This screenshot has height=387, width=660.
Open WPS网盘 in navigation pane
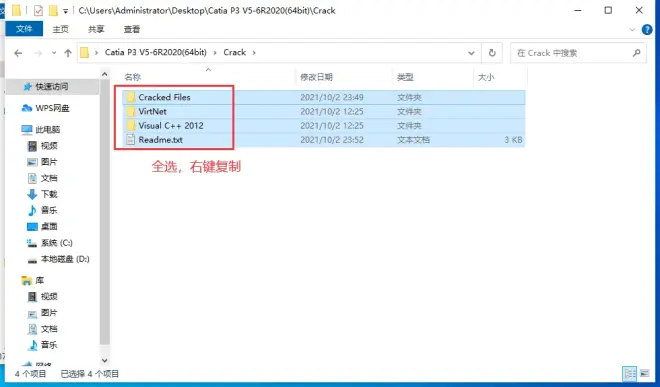coord(52,108)
